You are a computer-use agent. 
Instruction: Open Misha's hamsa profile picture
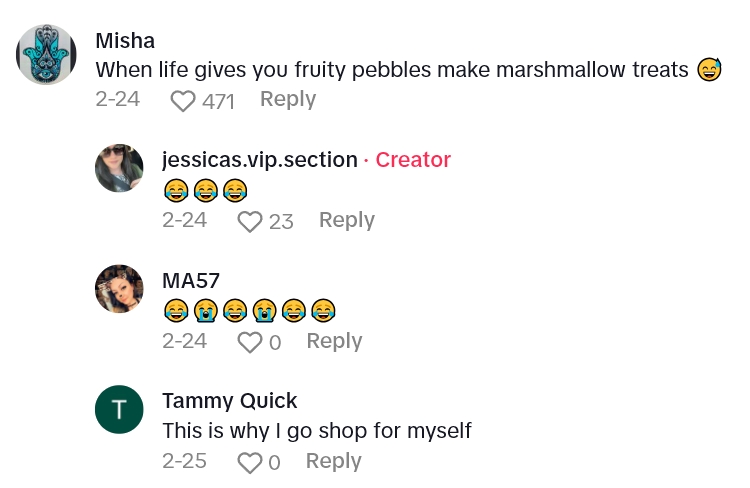[x=47, y=55]
